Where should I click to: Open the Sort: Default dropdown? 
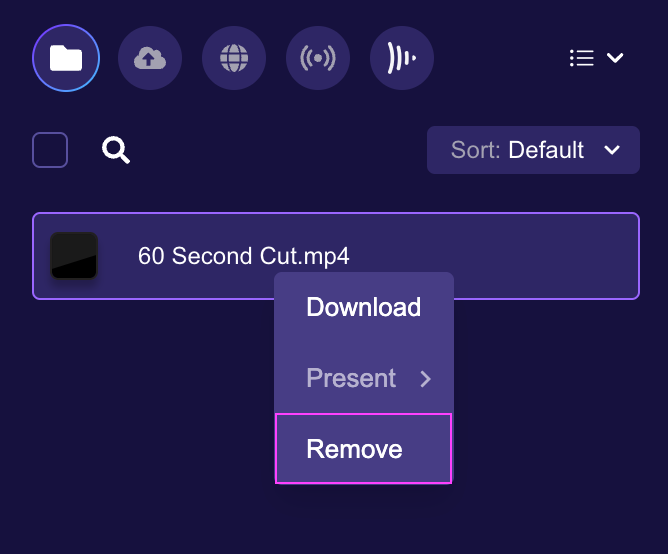coord(533,150)
